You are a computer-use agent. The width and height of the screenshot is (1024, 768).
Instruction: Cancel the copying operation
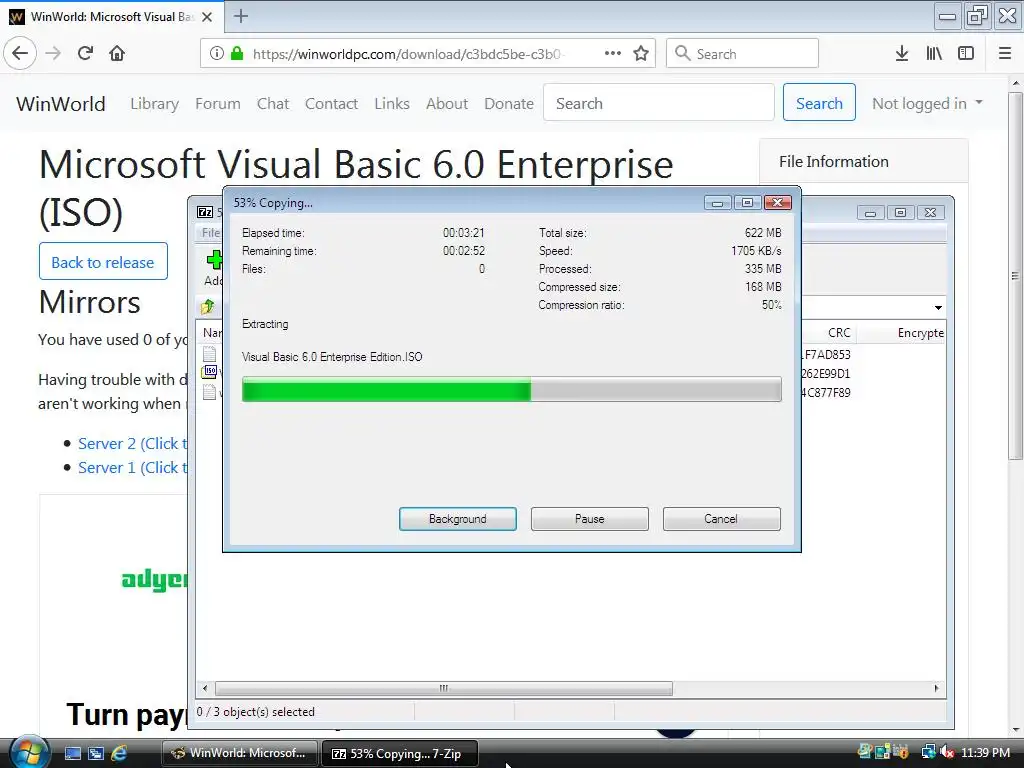tap(722, 519)
